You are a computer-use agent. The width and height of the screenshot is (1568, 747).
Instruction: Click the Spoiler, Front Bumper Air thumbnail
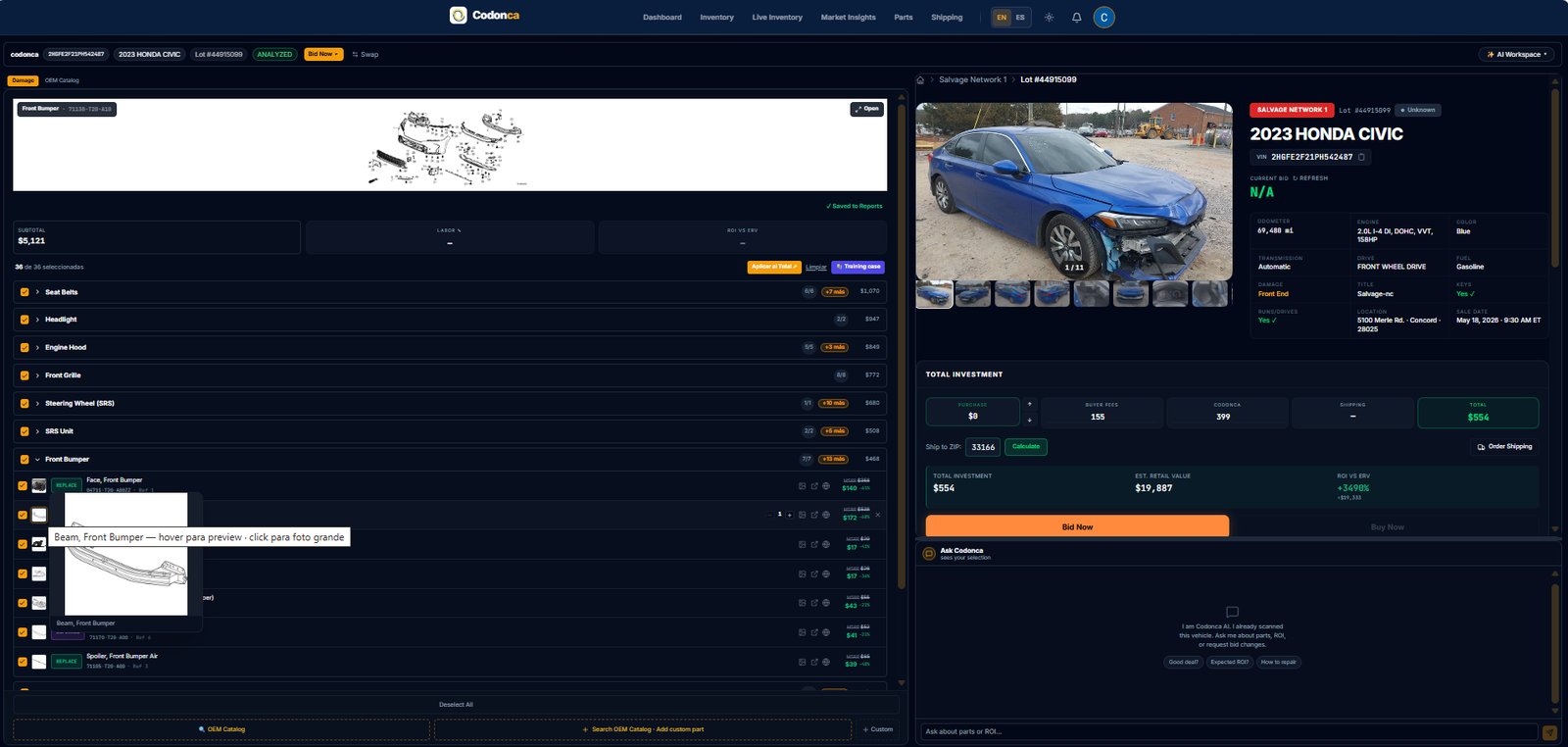[x=39, y=662]
